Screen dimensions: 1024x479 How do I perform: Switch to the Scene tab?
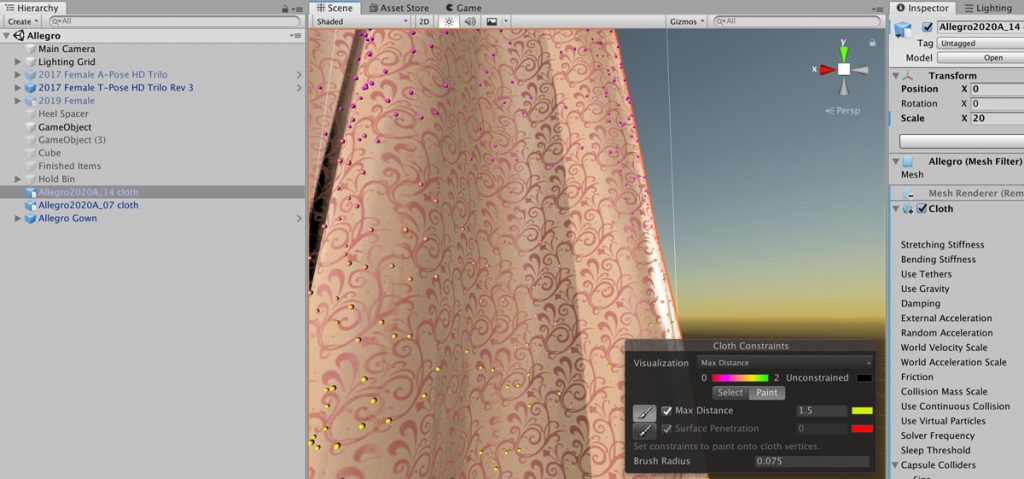[x=334, y=8]
